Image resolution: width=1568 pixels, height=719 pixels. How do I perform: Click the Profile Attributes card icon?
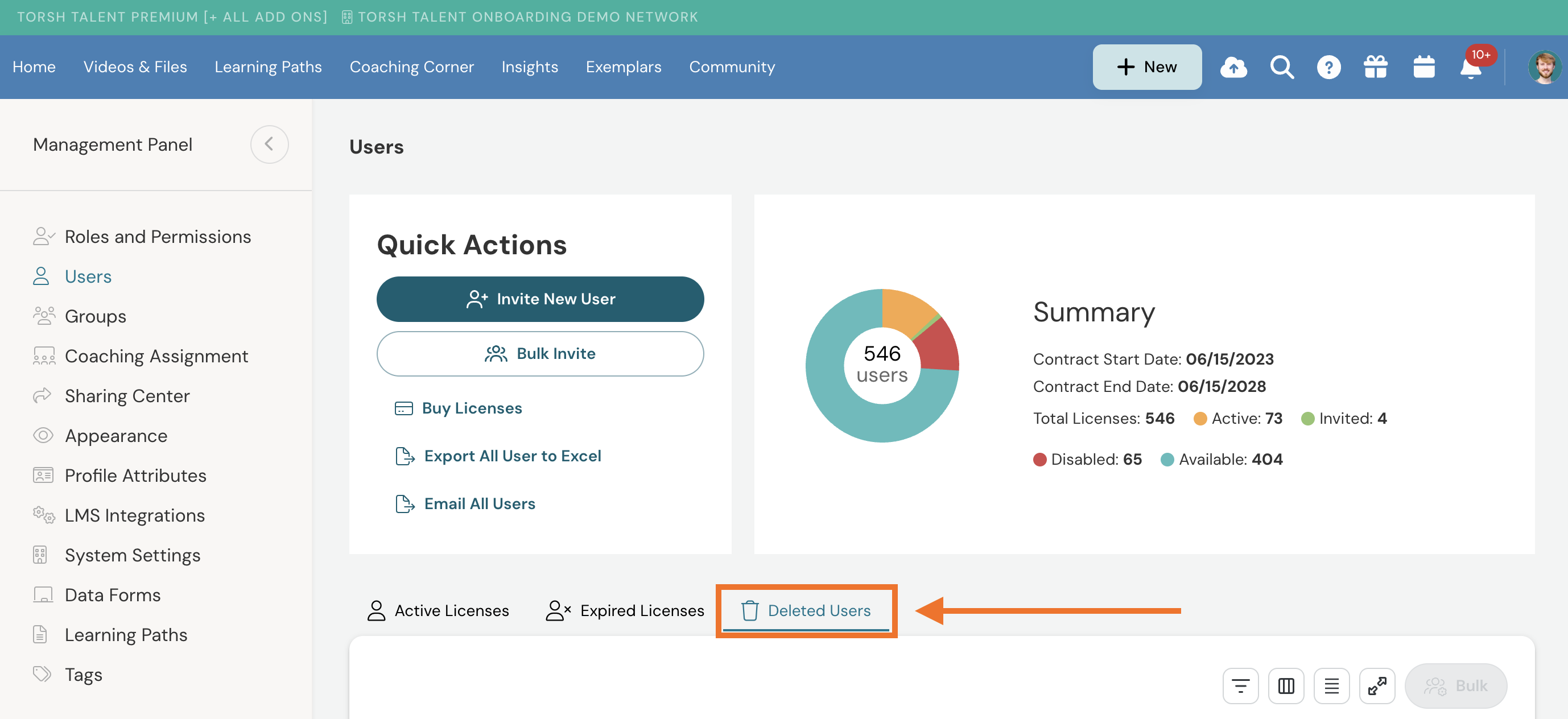point(43,475)
